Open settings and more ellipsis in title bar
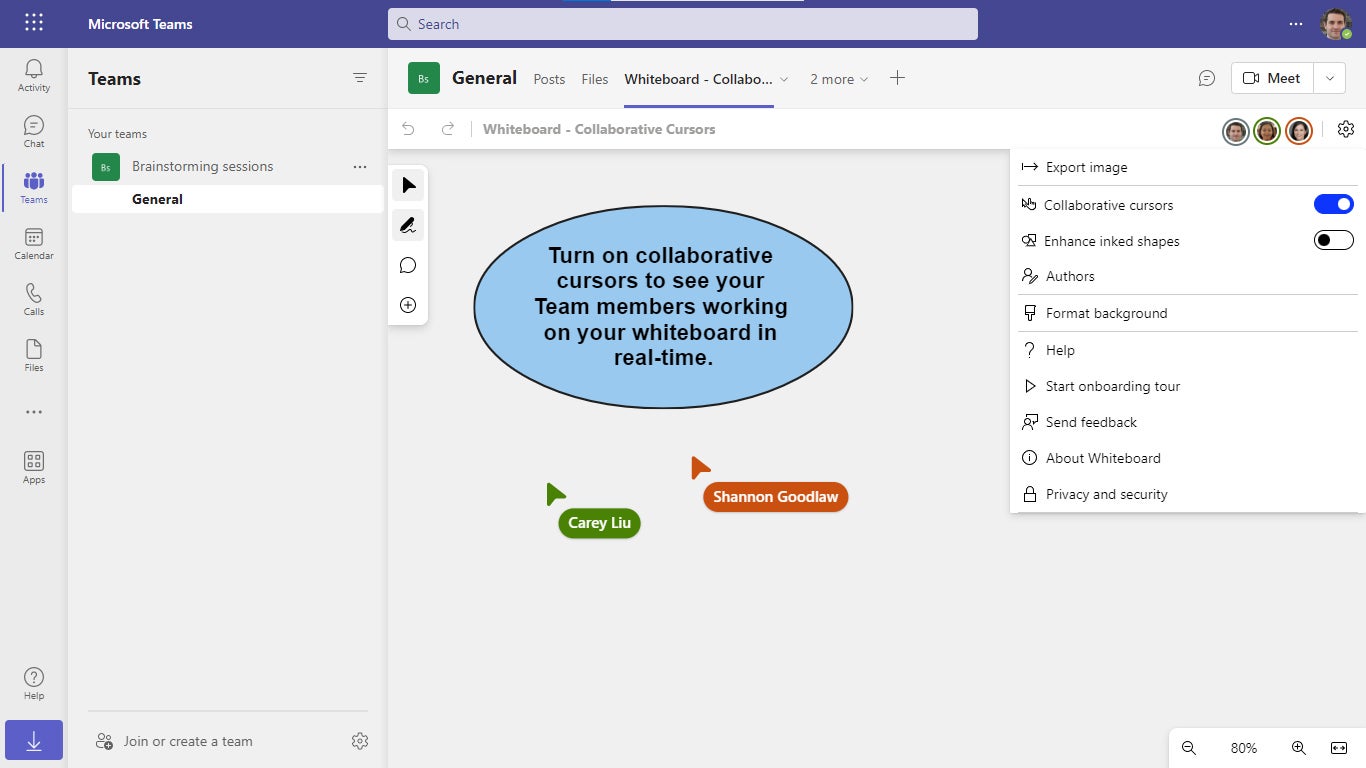The height and width of the screenshot is (768, 1366). tap(1296, 24)
